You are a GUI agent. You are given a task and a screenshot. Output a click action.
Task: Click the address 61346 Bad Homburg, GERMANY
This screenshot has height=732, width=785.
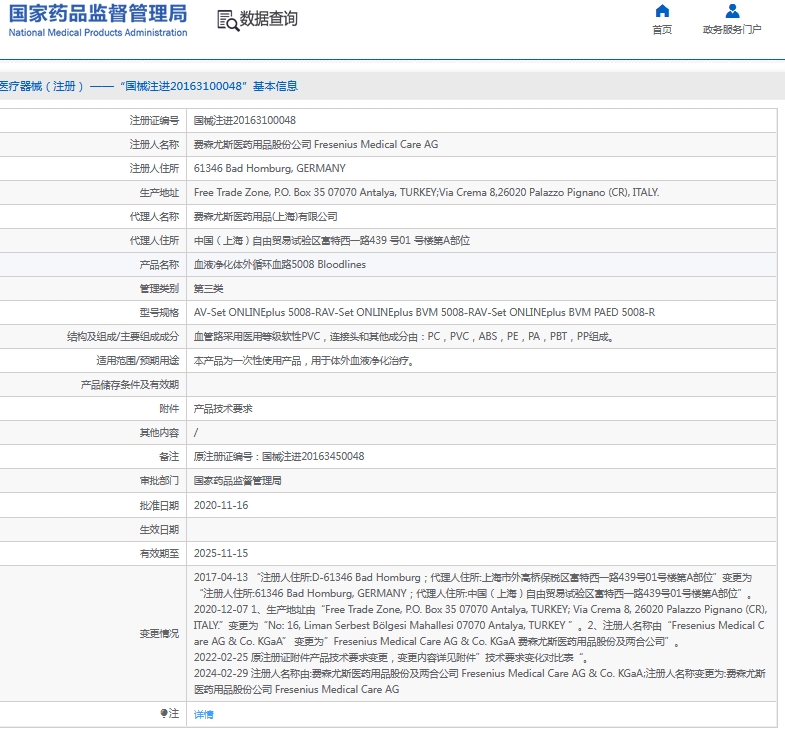(x=269, y=168)
